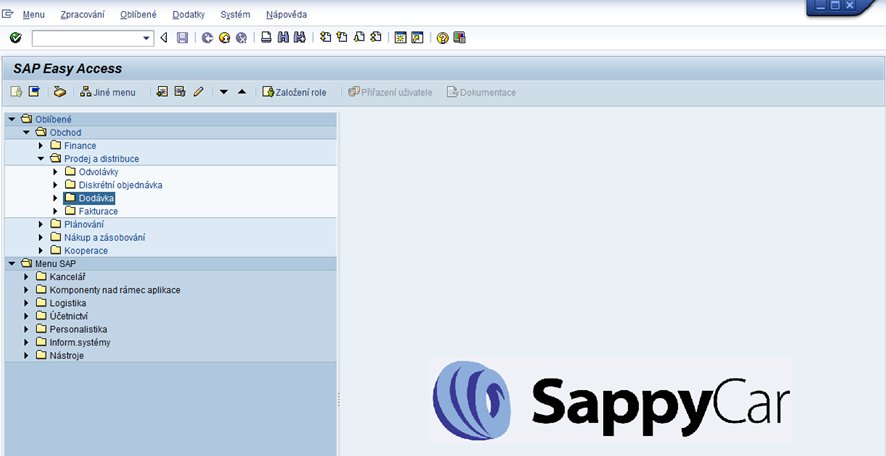This screenshot has height=456, width=886.
Task: Open the Nápověda menu
Action: pos(286,15)
